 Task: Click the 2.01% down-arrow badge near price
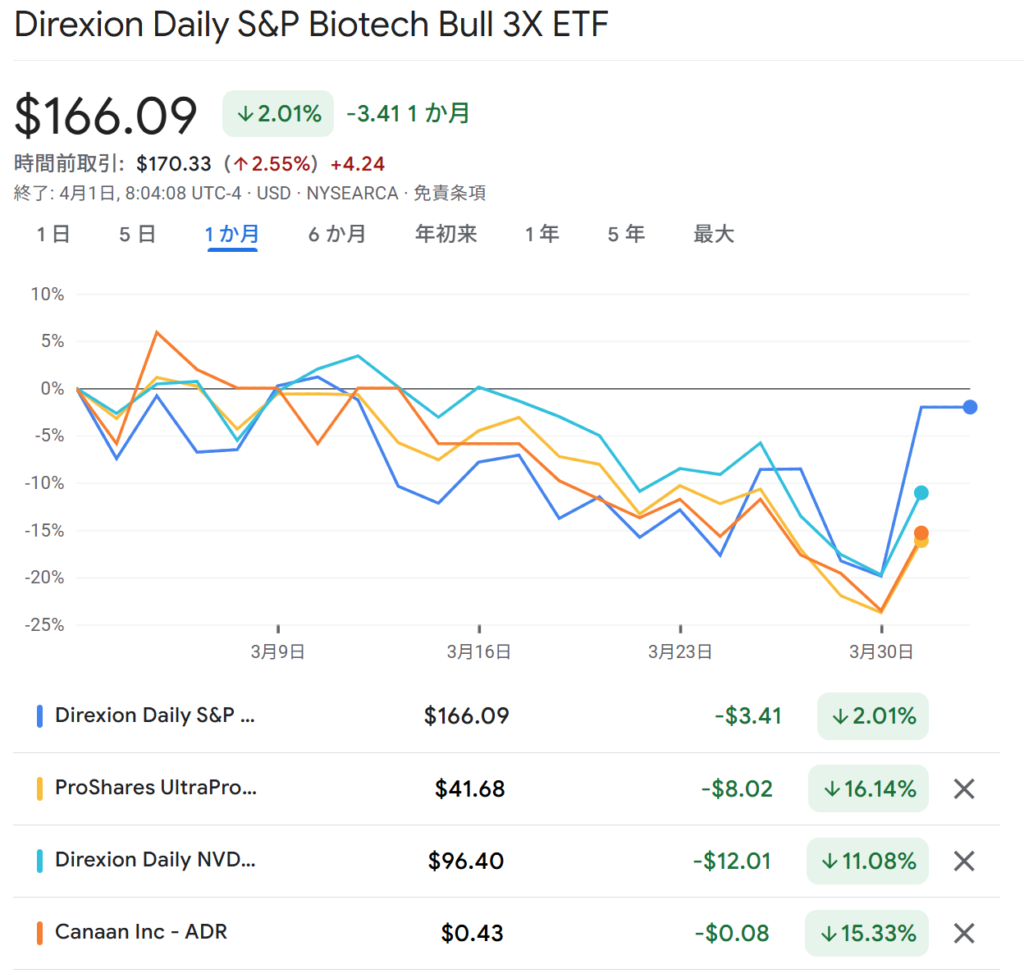tap(278, 114)
